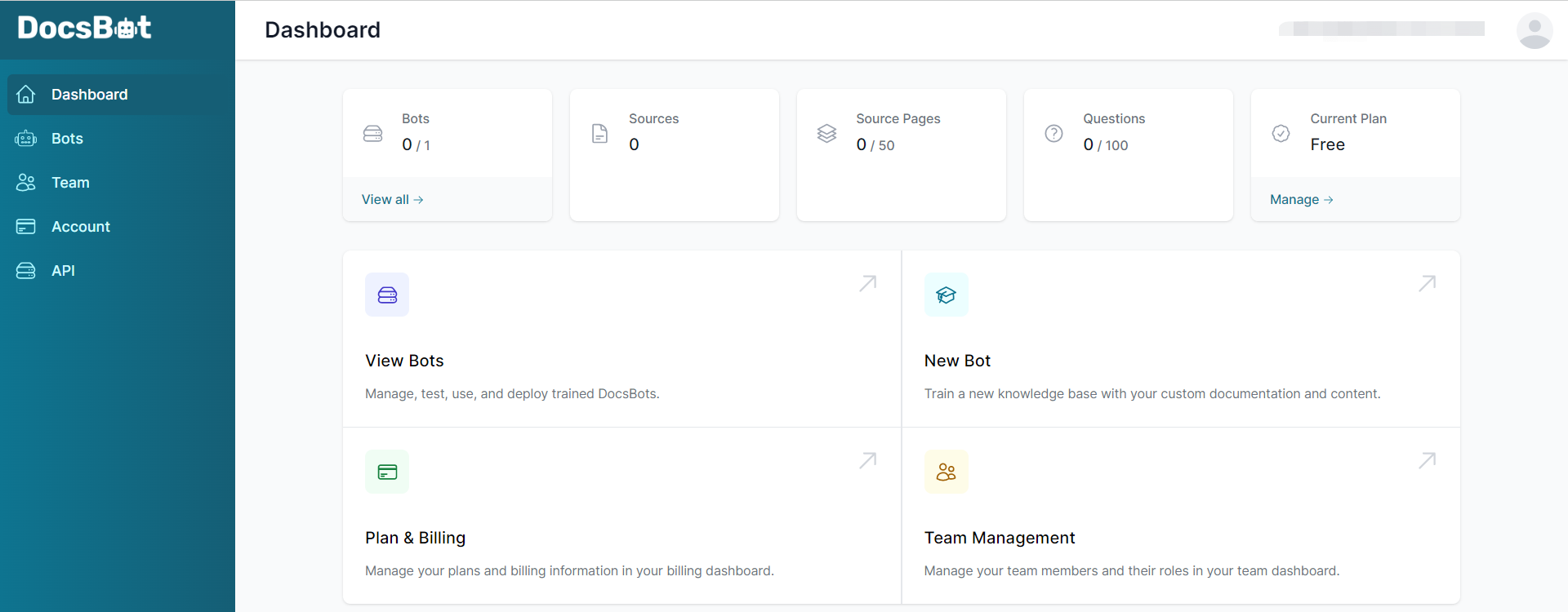Click the Bots stat card icon
Viewport: 1568px width, 612px height.
372,134
